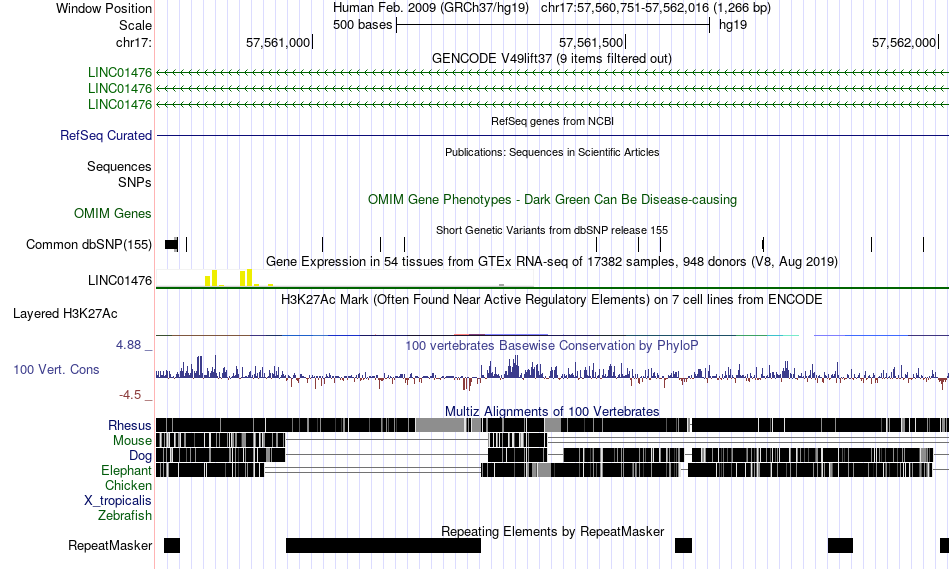Open Short Genetic Variants from dbSNP title
This screenshot has width=950, height=569.
(x=552, y=230)
